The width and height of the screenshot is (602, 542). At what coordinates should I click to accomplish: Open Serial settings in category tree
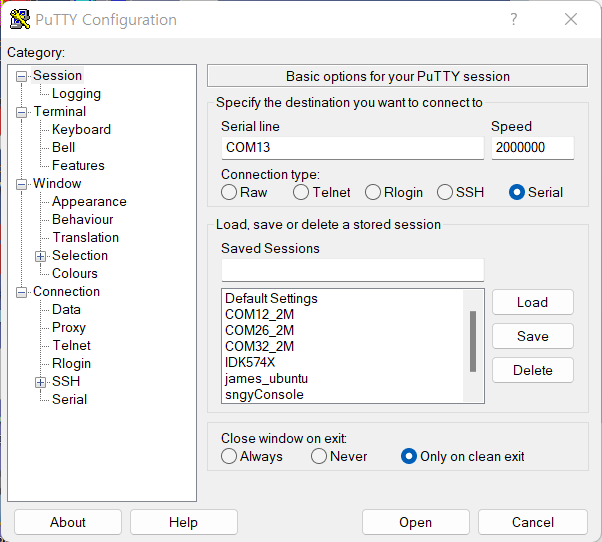point(69,400)
